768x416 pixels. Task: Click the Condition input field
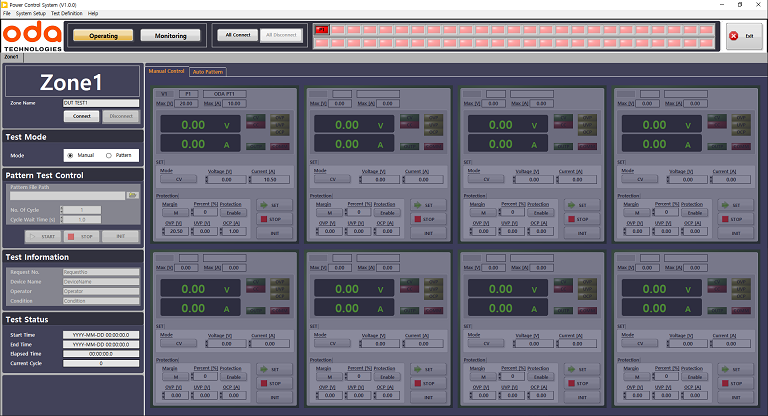pyautogui.click(x=101, y=301)
